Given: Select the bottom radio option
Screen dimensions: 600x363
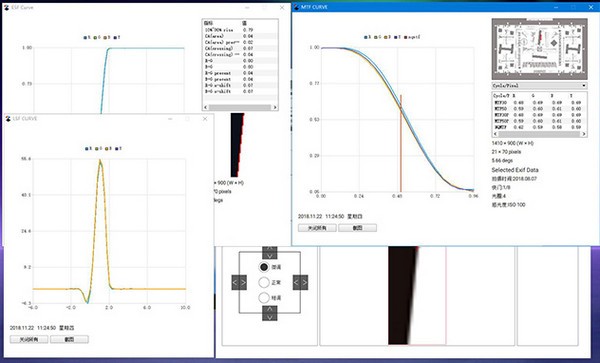Looking at the screenshot, I should (264, 298).
